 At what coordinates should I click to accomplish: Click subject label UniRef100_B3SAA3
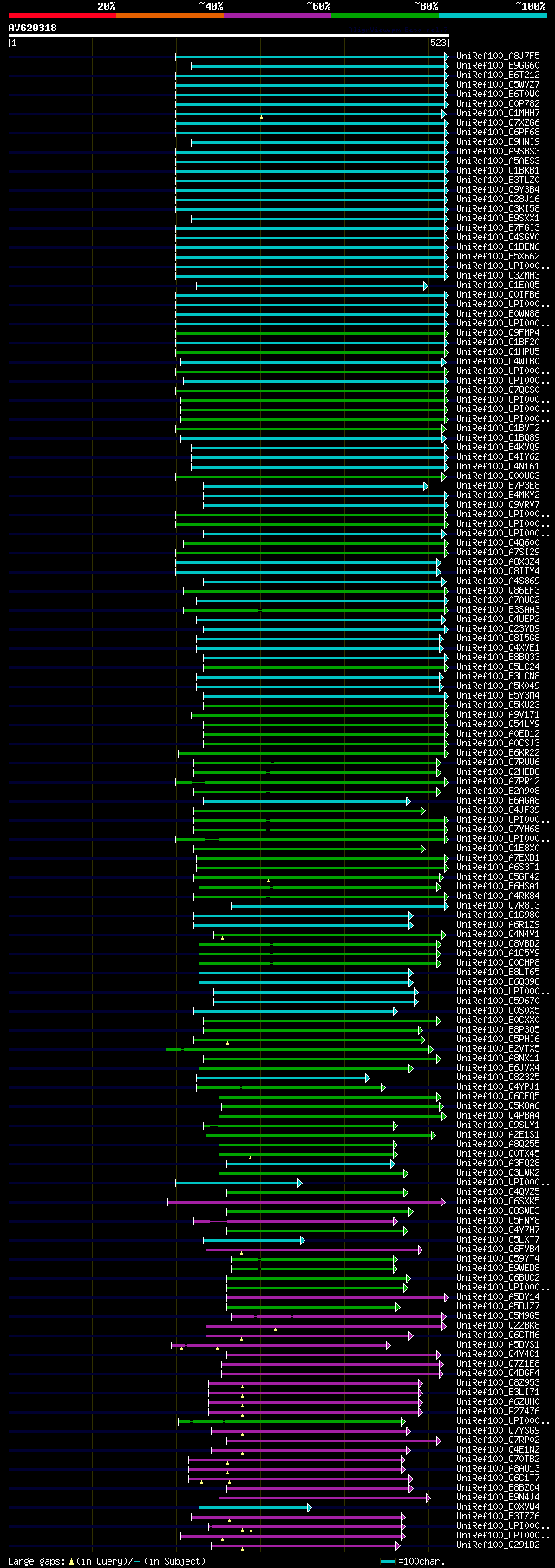pyautogui.click(x=498, y=609)
